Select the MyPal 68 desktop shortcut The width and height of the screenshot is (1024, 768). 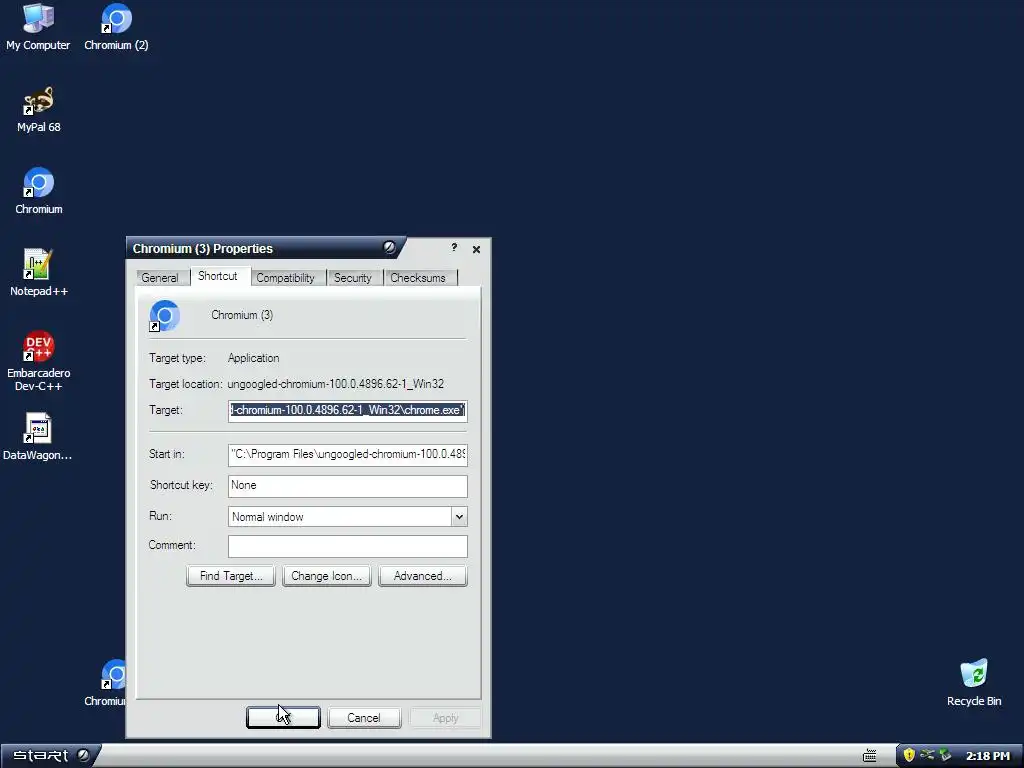[39, 109]
